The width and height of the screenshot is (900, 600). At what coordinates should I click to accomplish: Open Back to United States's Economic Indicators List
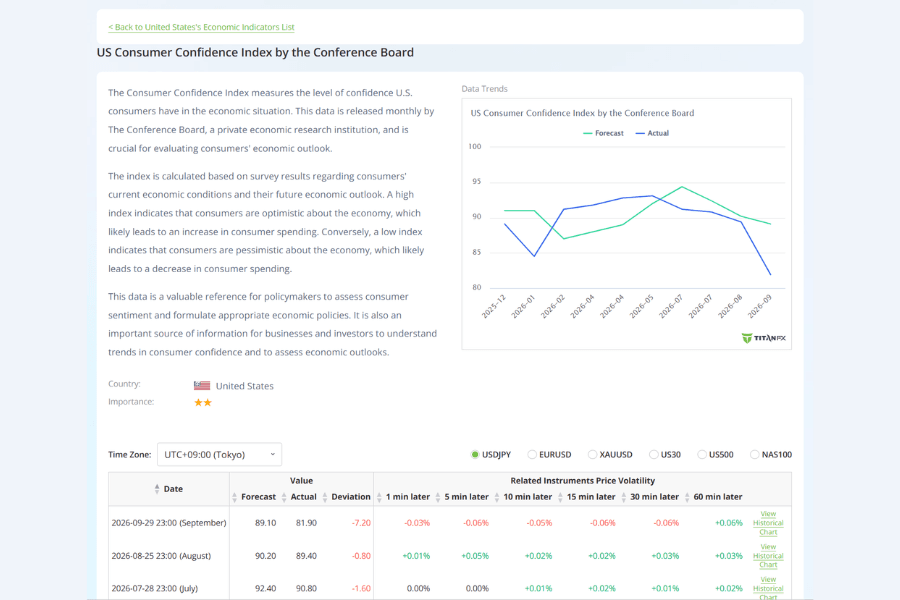tap(201, 27)
